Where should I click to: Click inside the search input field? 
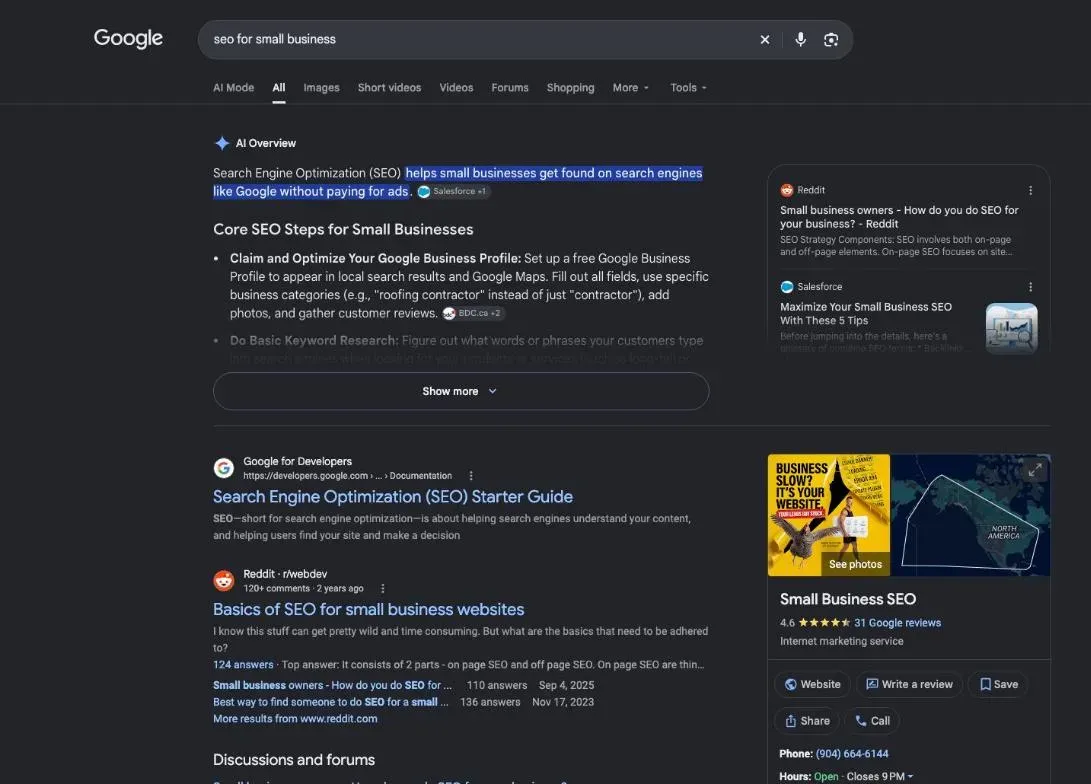coord(480,40)
